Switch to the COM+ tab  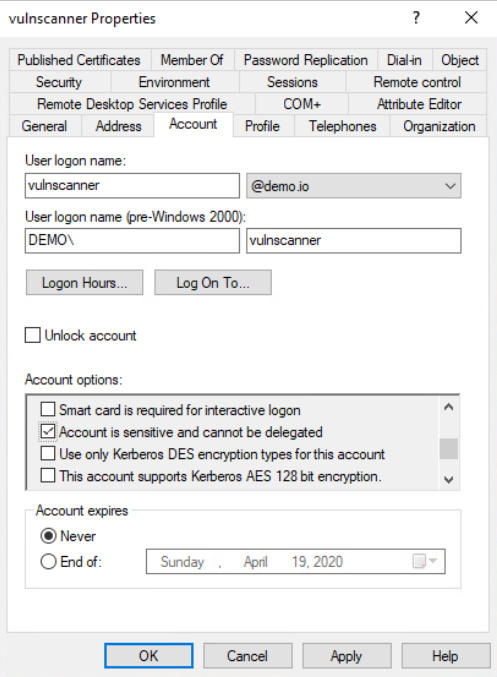[302, 104]
